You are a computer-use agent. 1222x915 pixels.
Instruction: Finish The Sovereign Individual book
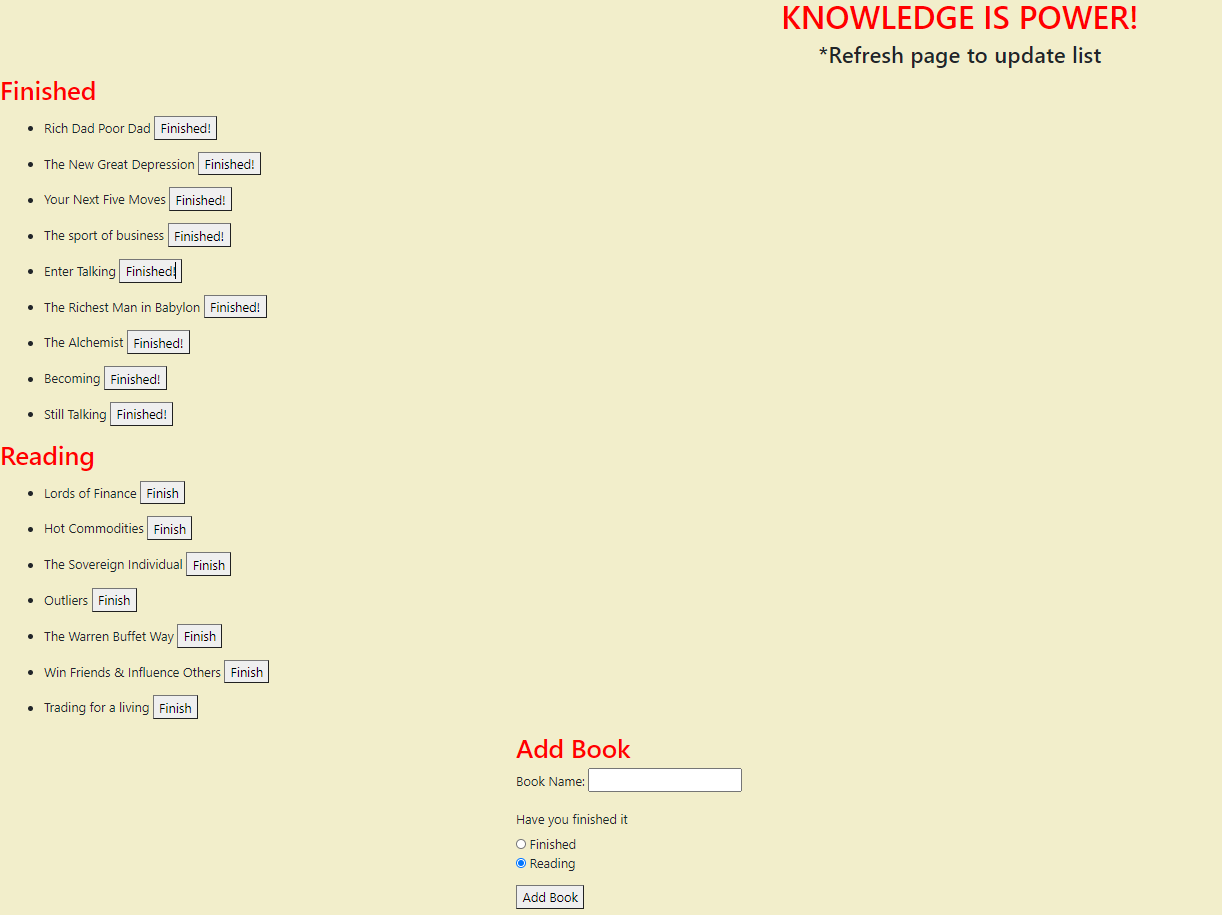pos(208,565)
